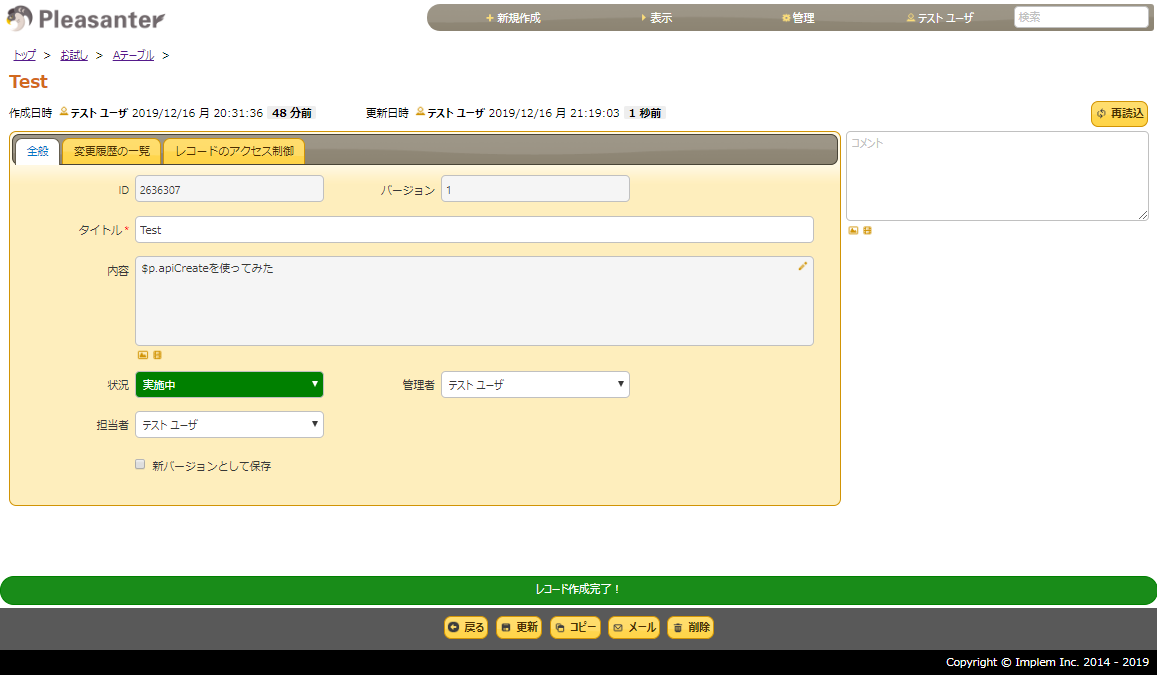Click inside the 検索 search field
Viewport: 1157px width, 675px height.
tap(1081, 17)
